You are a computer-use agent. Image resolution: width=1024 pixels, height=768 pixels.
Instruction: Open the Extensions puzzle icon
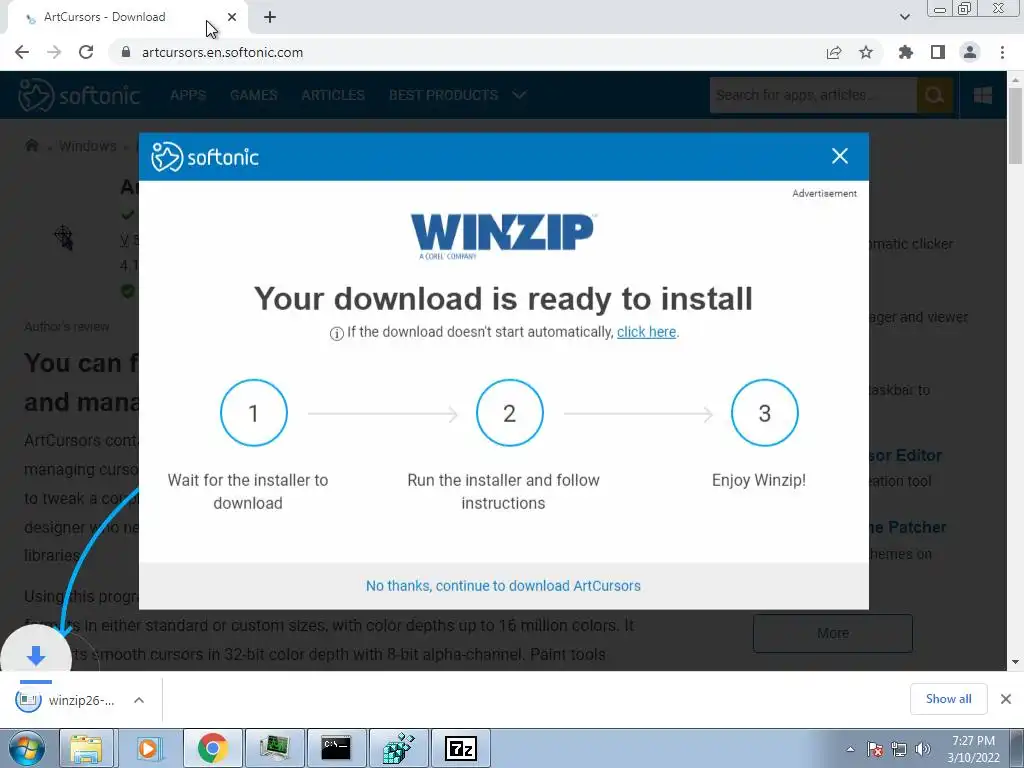point(905,52)
